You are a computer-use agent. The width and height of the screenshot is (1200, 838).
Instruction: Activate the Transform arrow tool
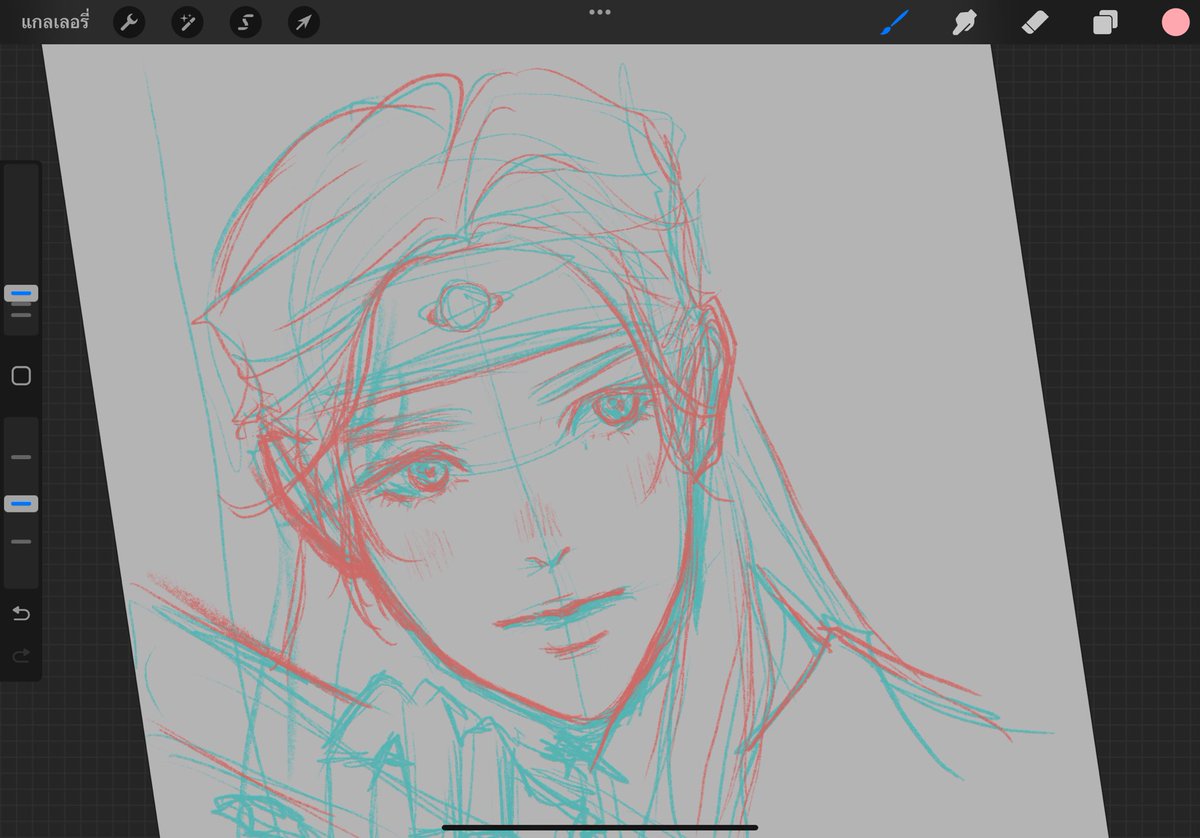point(303,22)
